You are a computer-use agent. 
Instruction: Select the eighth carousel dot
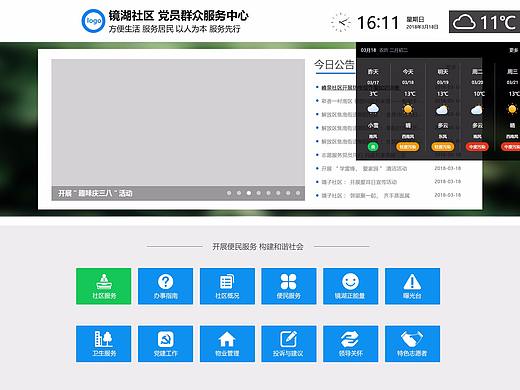(x=298, y=193)
